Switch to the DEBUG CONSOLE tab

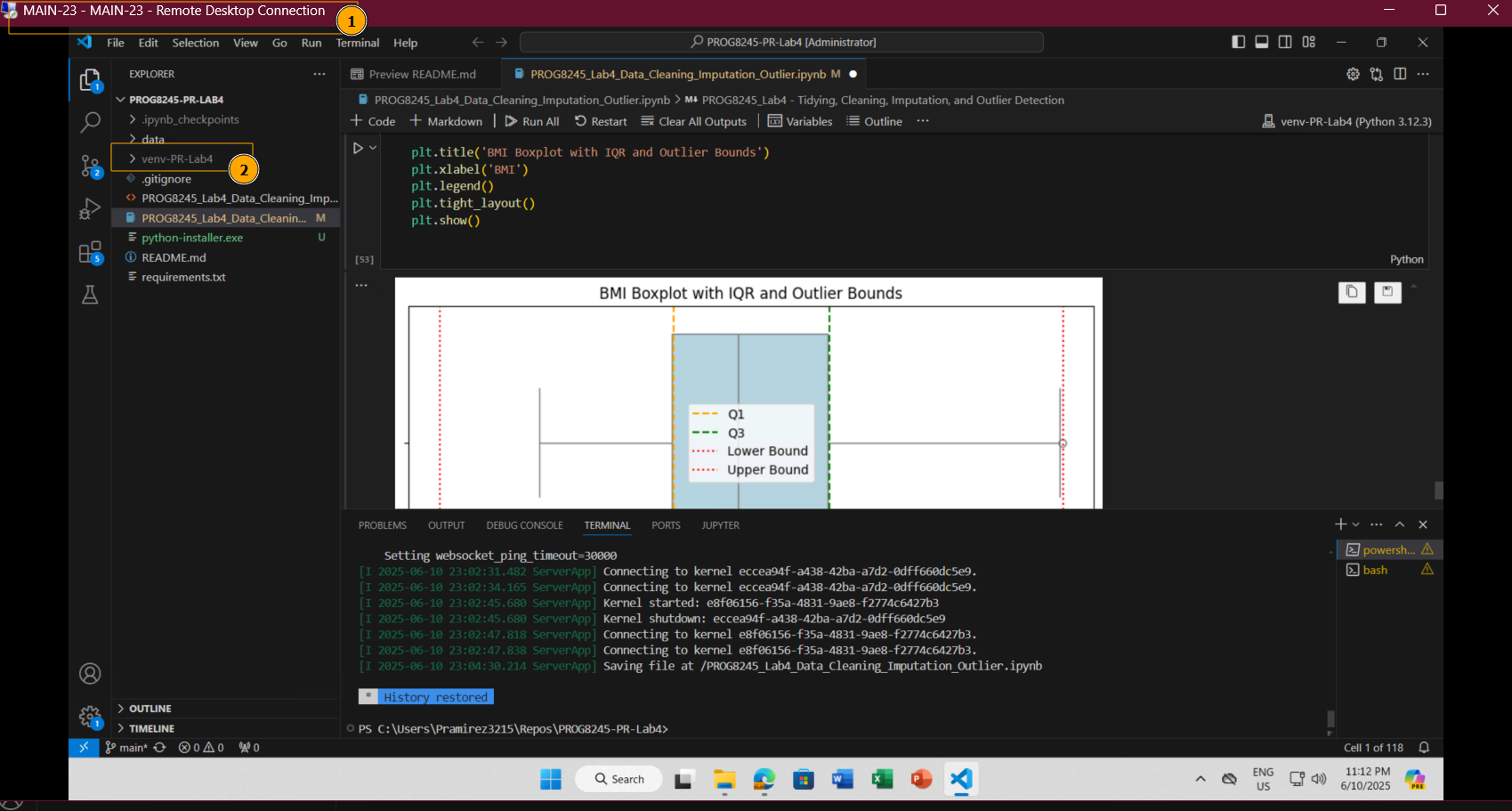[x=525, y=525]
